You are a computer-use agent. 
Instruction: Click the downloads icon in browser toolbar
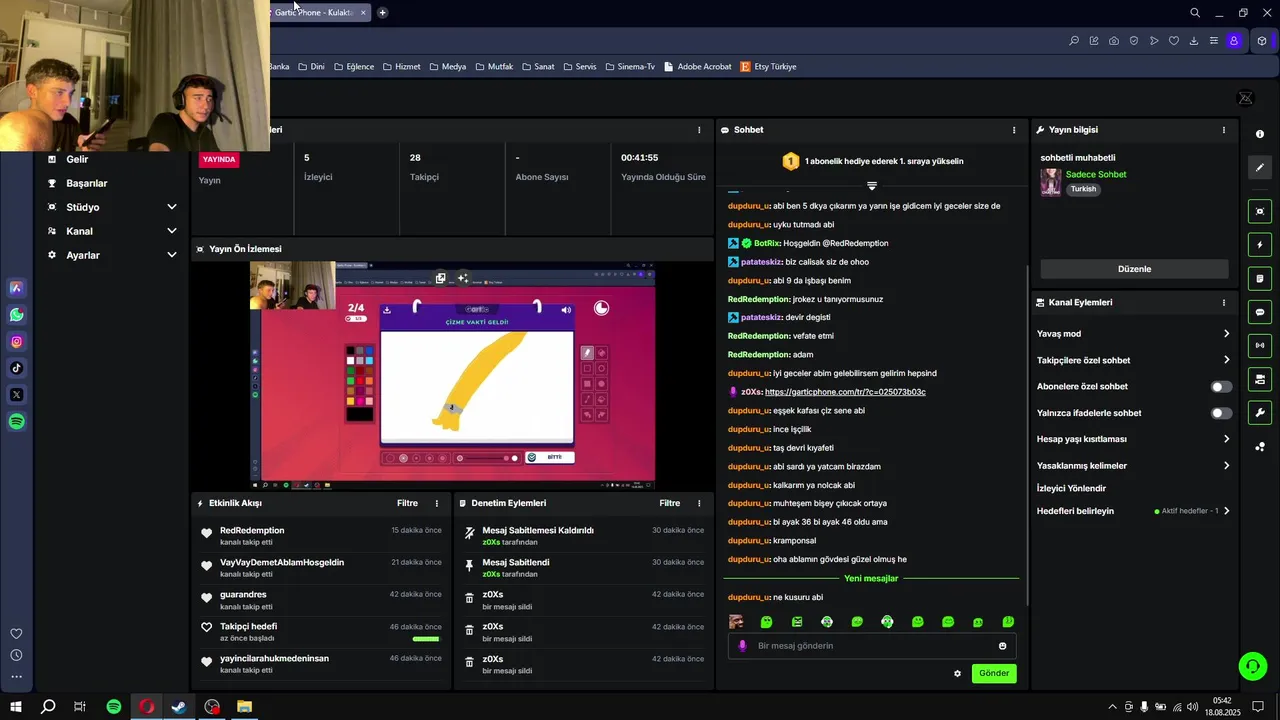point(1194,41)
